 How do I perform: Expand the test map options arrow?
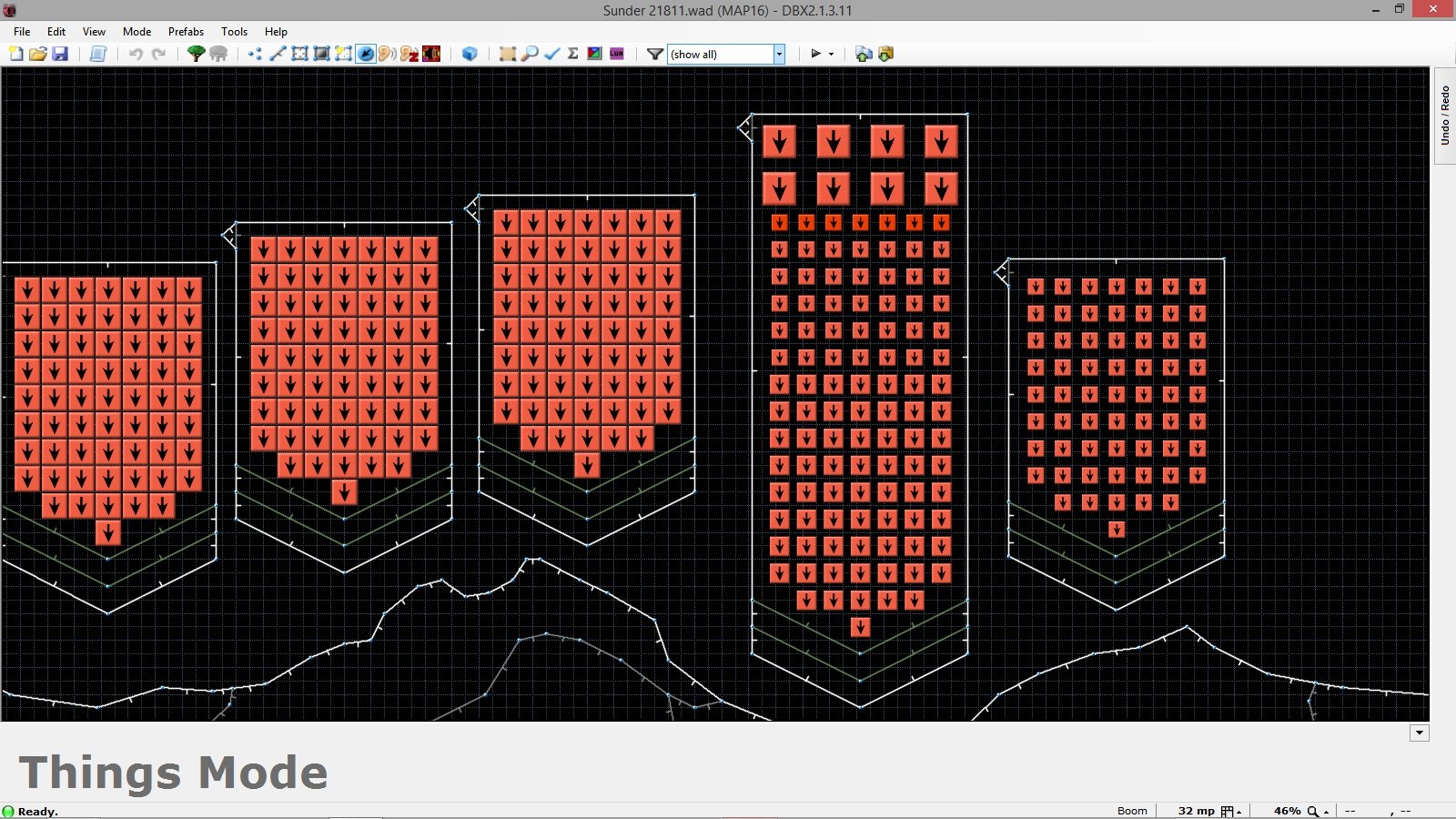(x=831, y=54)
